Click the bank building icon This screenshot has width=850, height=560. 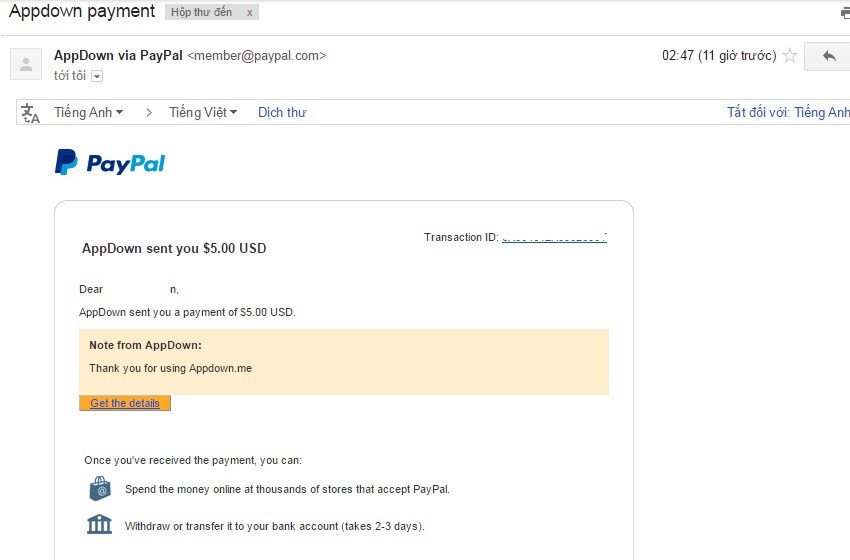[99, 525]
